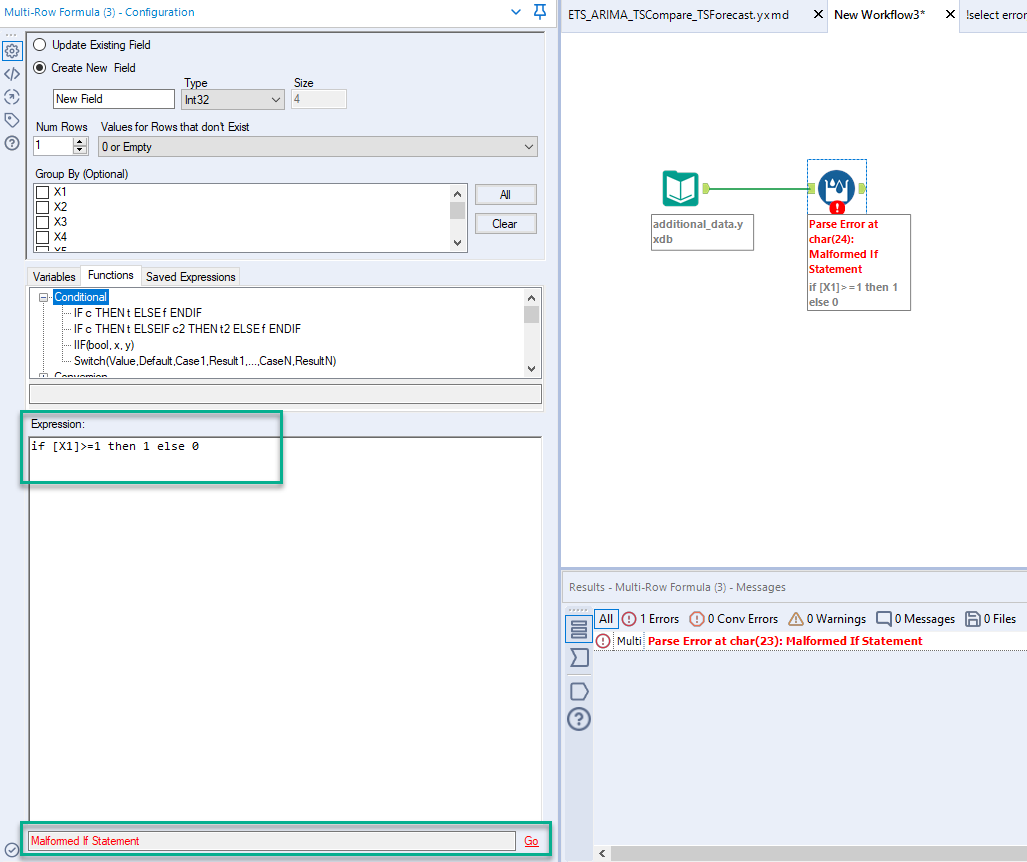Select the Messages view icon in Results panel
This screenshot has height=862, width=1027.
point(578,629)
